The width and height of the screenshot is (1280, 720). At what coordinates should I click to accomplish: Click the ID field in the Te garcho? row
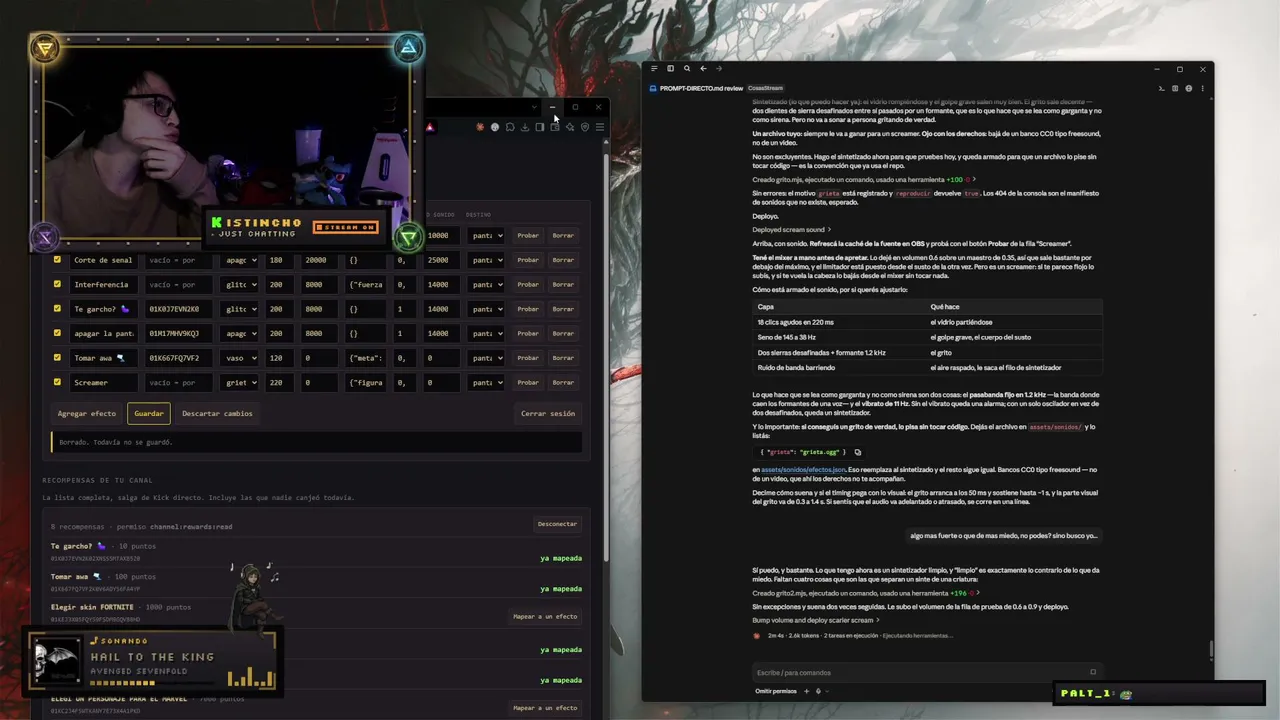178,309
